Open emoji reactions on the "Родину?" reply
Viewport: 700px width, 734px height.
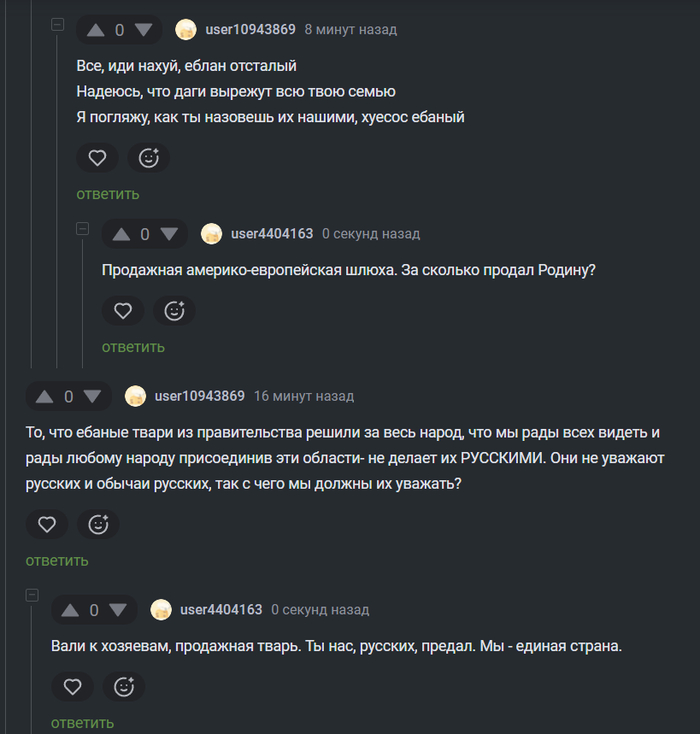click(x=175, y=311)
